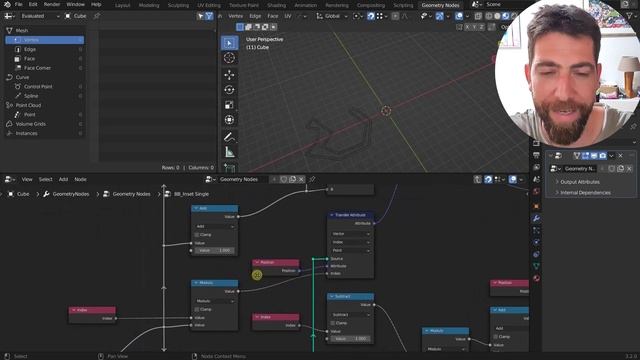Toggle the Clamp checkbox in the Add node

pos(197,235)
